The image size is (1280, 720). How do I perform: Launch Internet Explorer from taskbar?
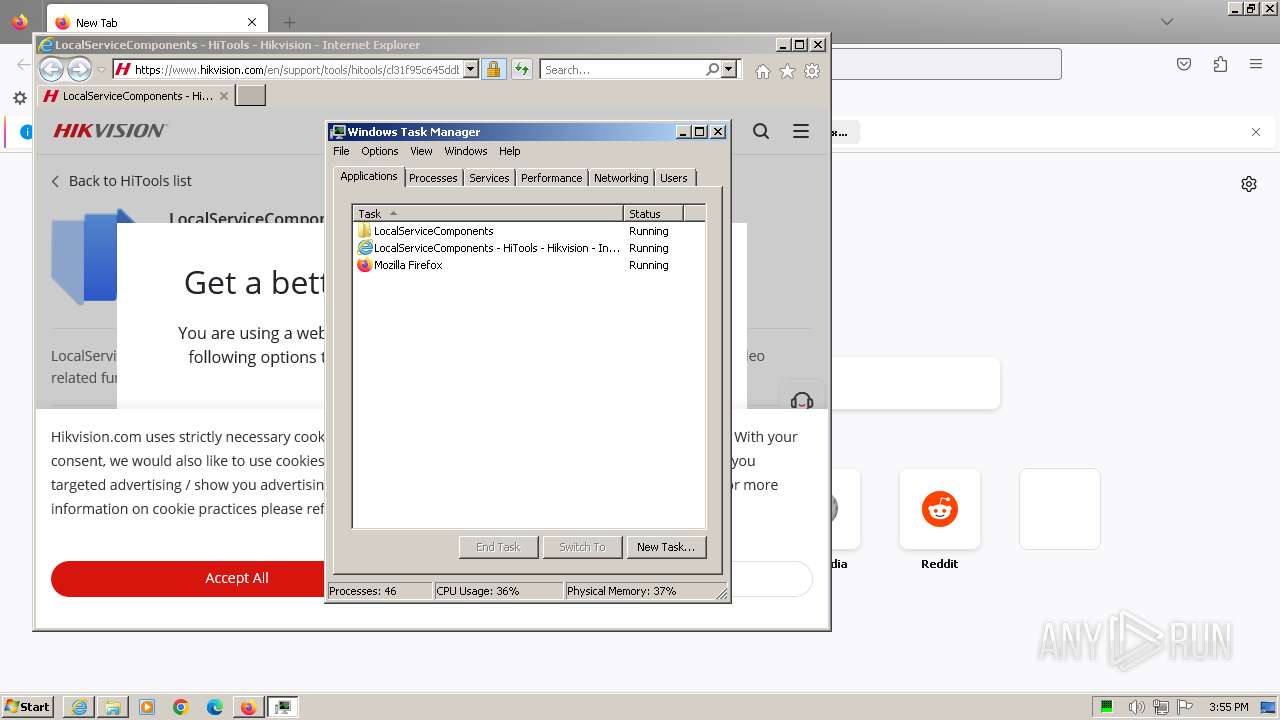pos(79,707)
